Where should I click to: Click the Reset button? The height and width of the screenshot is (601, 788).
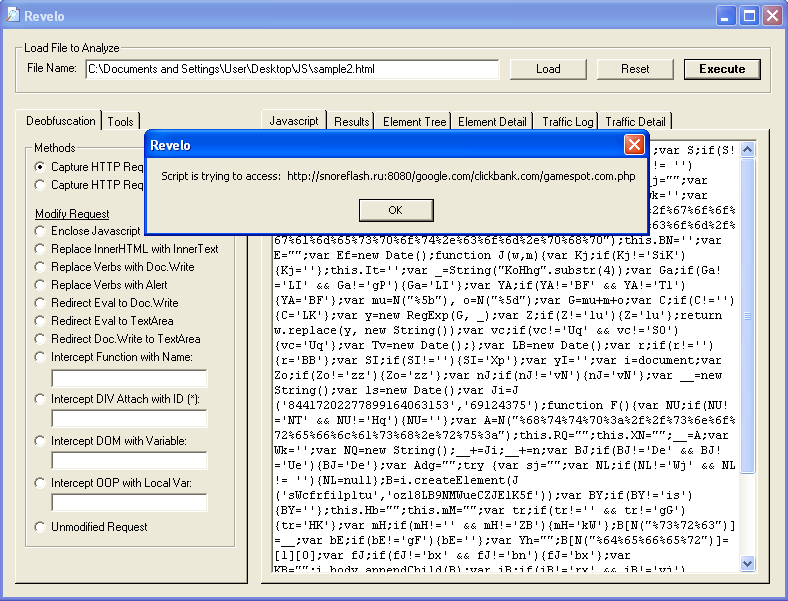[635, 69]
